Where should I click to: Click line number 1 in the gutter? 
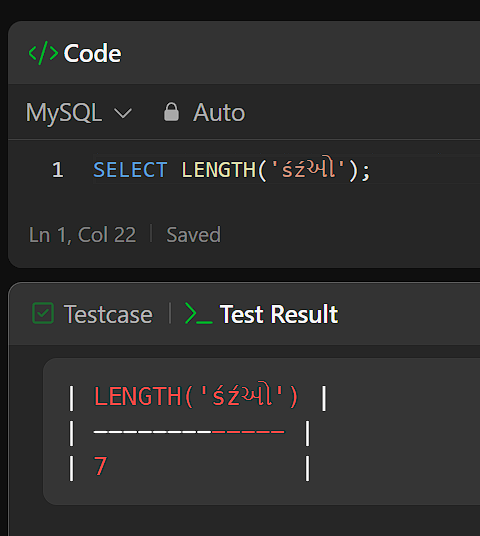coord(57,170)
